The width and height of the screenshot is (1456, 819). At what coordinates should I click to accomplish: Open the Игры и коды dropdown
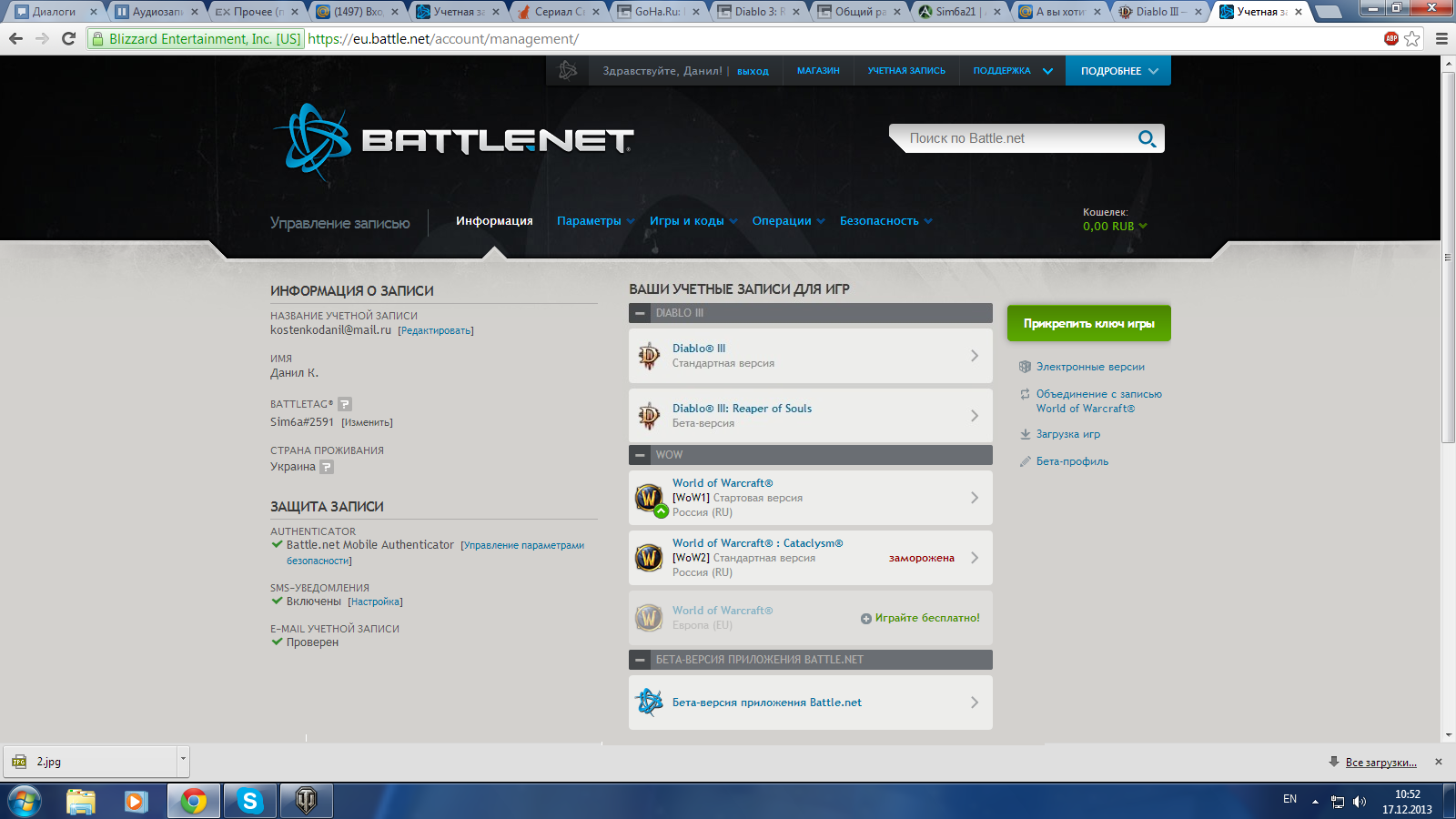[x=693, y=221]
